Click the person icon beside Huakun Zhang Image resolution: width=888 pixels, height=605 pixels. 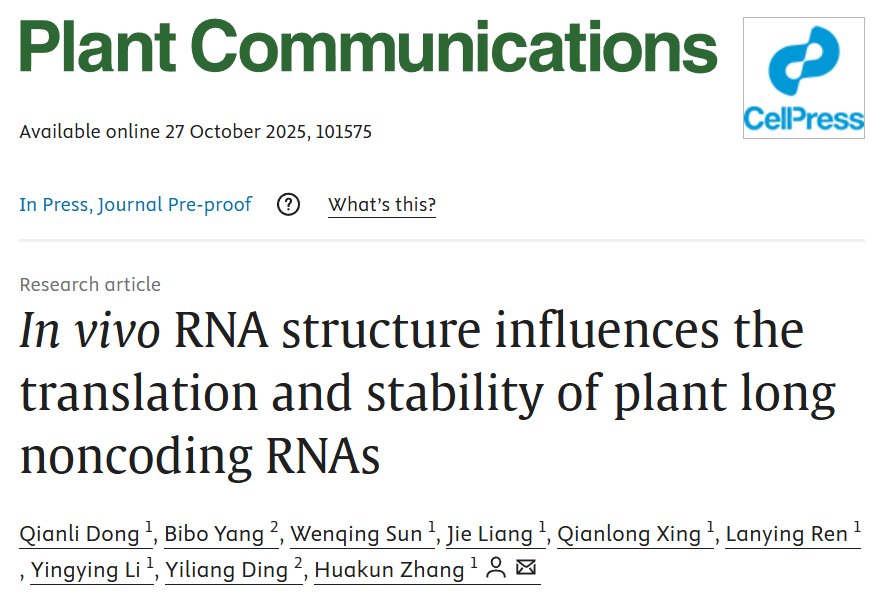pos(495,569)
